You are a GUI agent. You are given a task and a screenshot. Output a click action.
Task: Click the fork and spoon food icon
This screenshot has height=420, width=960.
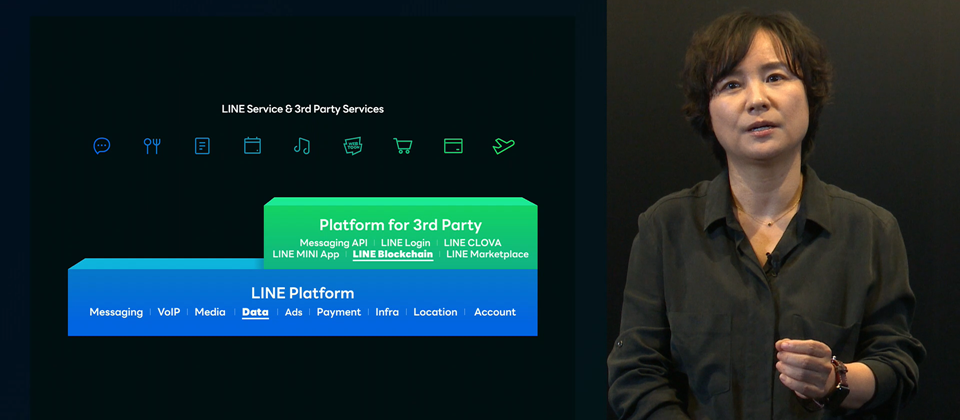[x=152, y=146]
